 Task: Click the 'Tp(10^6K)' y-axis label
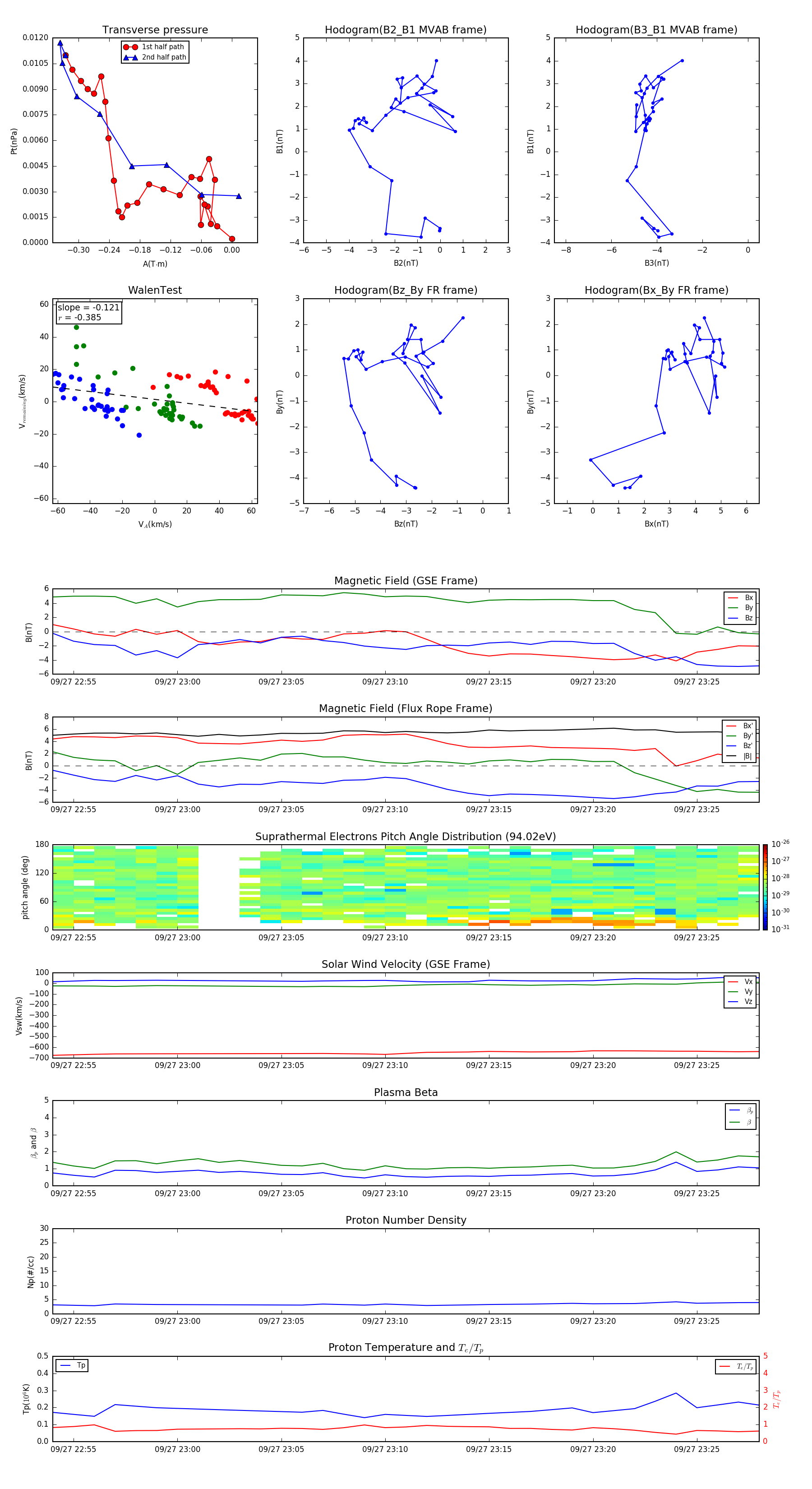[x=26, y=1399]
